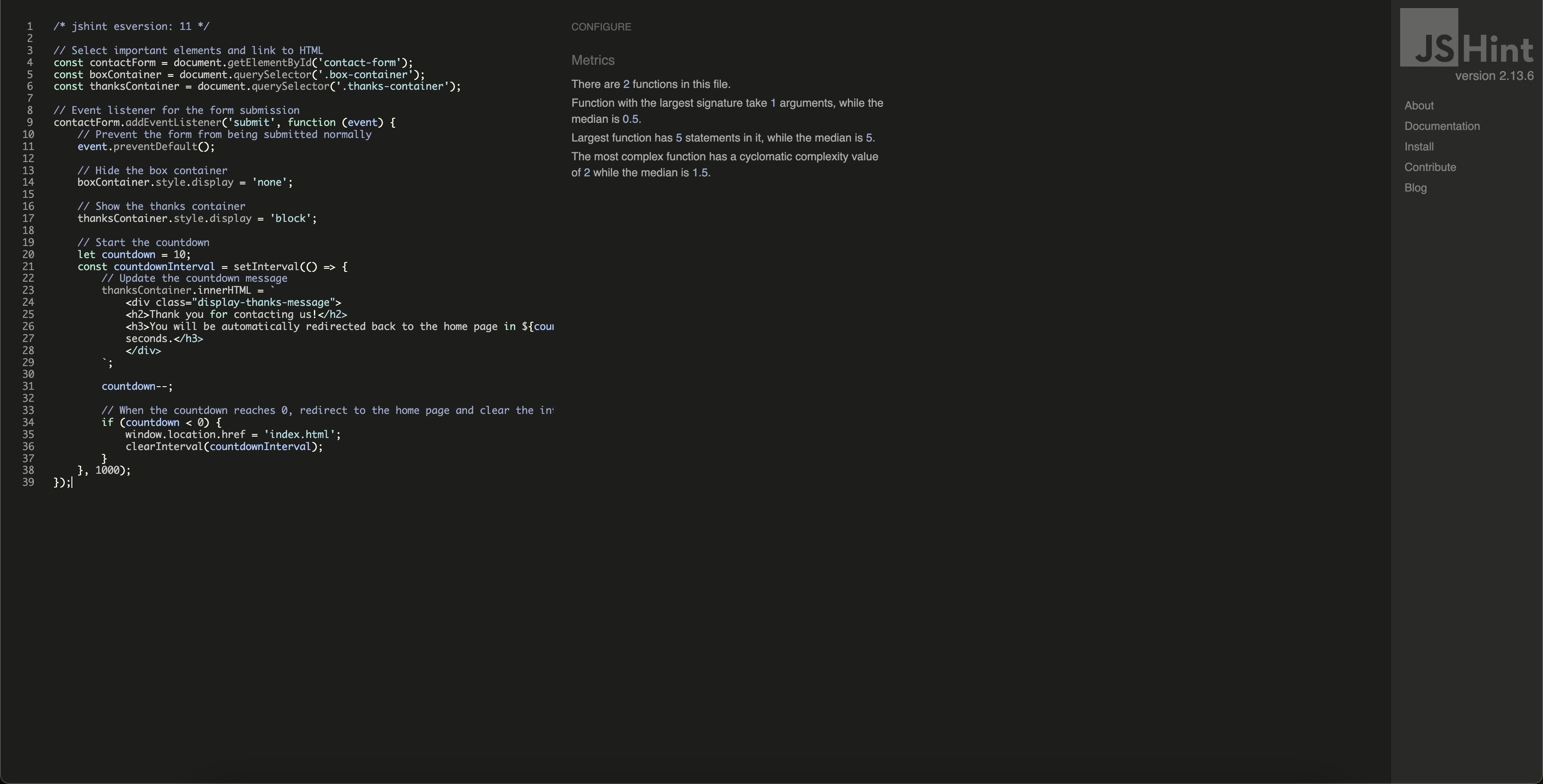Click the jshint esversion comment on line 1
Viewport: 1543px width, 784px height.
click(x=132, y=26)
